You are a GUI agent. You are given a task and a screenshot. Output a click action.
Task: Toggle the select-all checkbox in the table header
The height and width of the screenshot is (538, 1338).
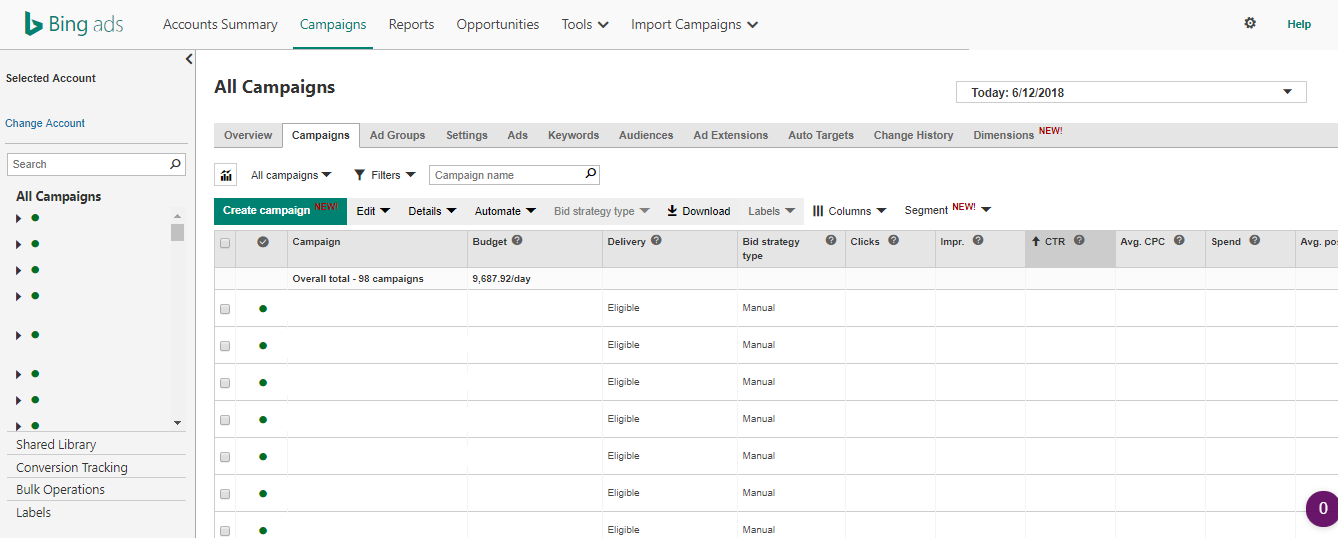point(225,242)
